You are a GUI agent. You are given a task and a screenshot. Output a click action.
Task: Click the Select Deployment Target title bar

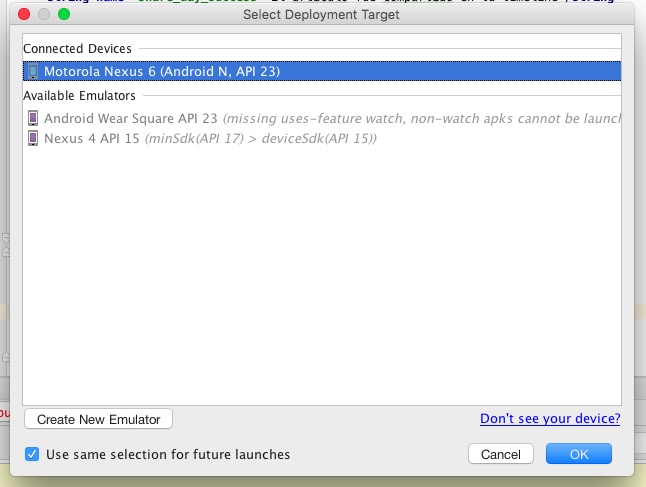(320, 15)
